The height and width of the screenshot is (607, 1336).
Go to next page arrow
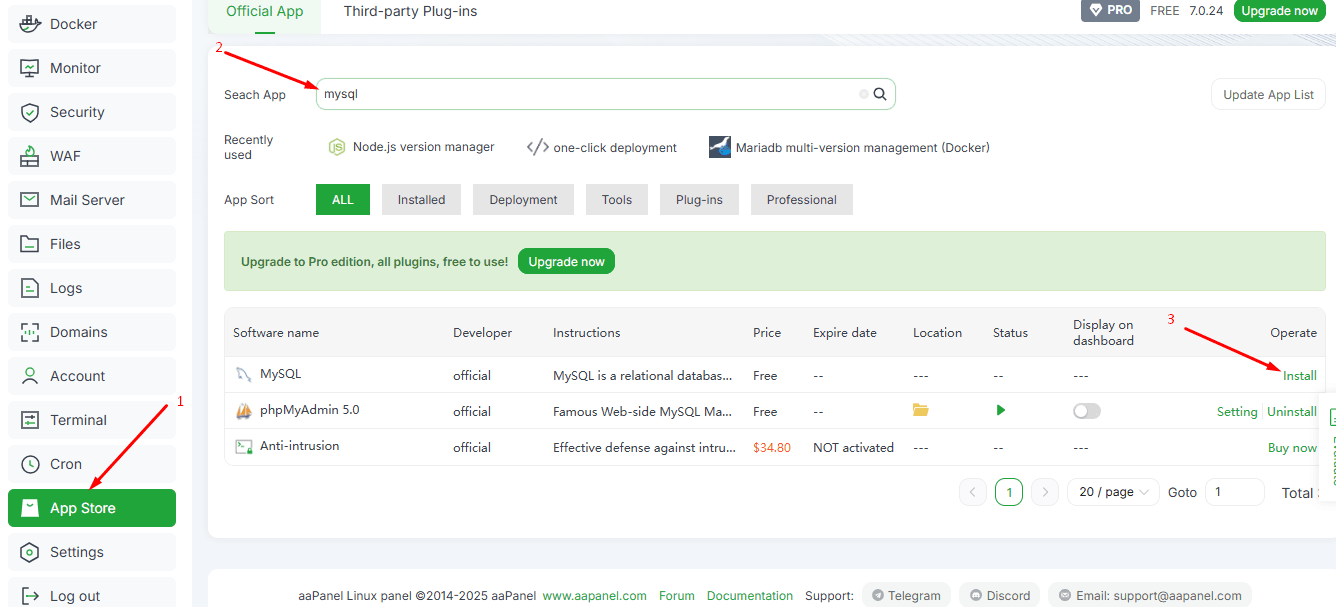pyautogui.click(x=1044, y=492)
